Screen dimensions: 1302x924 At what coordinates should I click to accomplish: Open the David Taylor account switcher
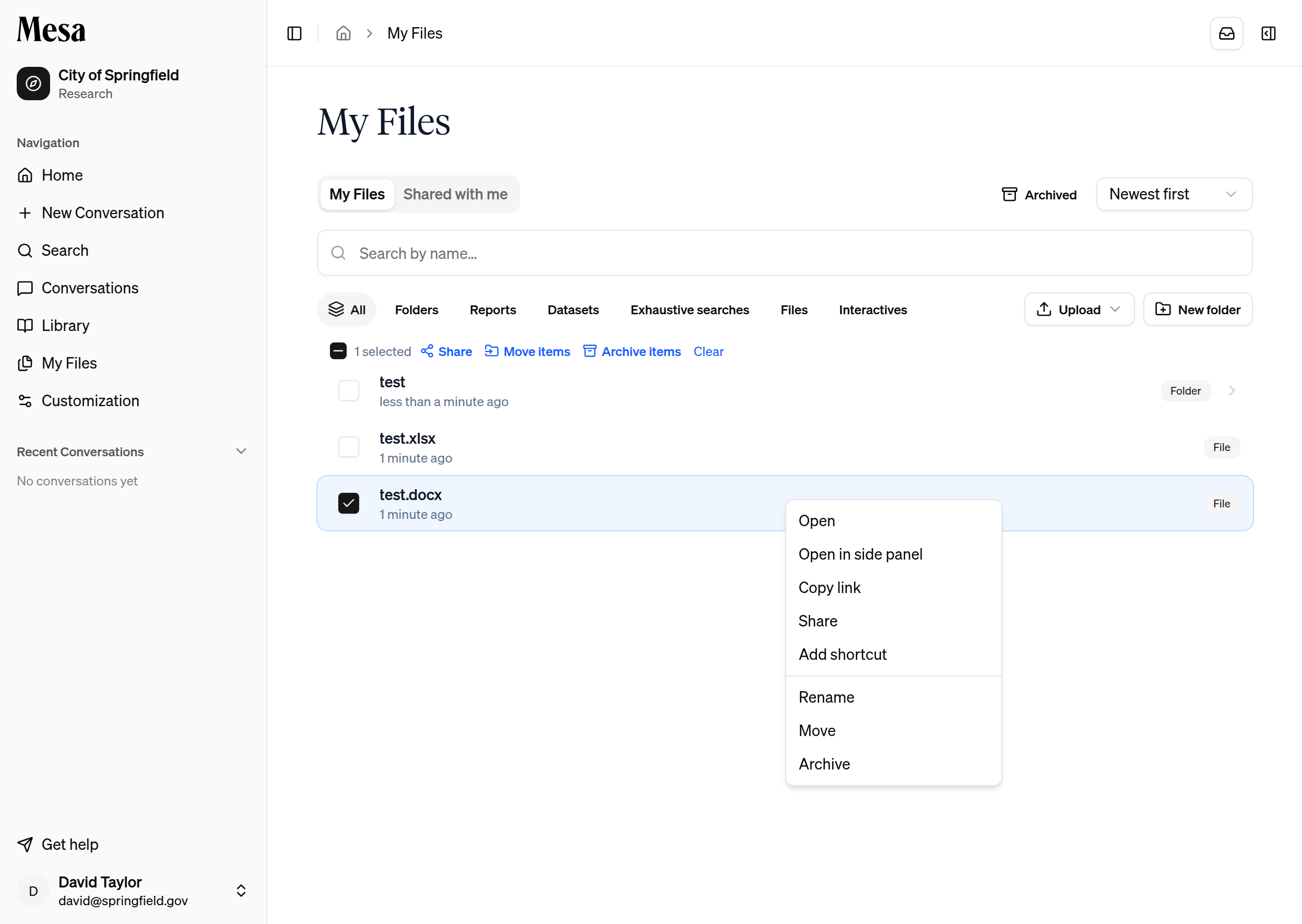241,891
